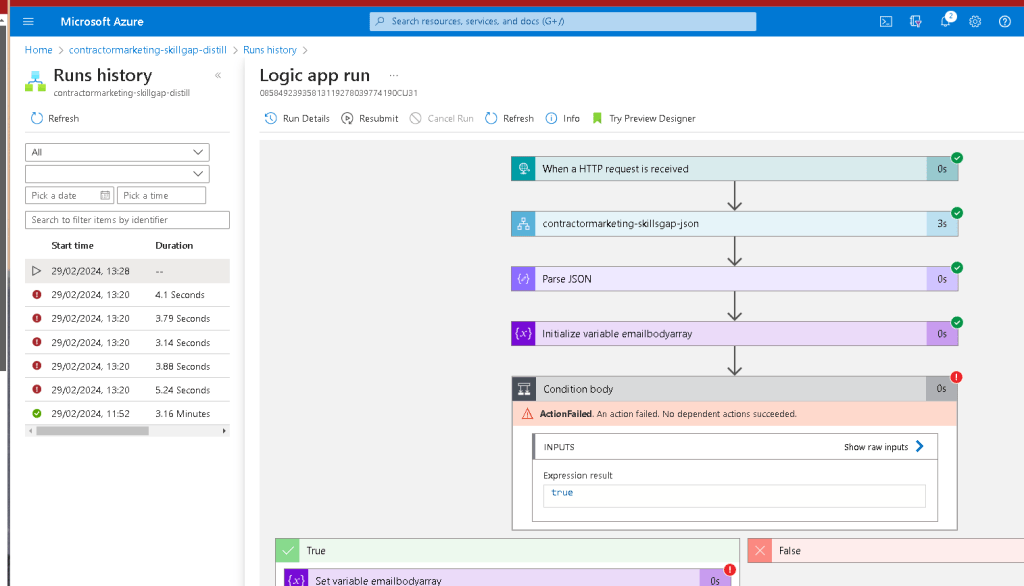Go to Home breadcrumb
The image size is (1024, 586).
coord(39,50)
